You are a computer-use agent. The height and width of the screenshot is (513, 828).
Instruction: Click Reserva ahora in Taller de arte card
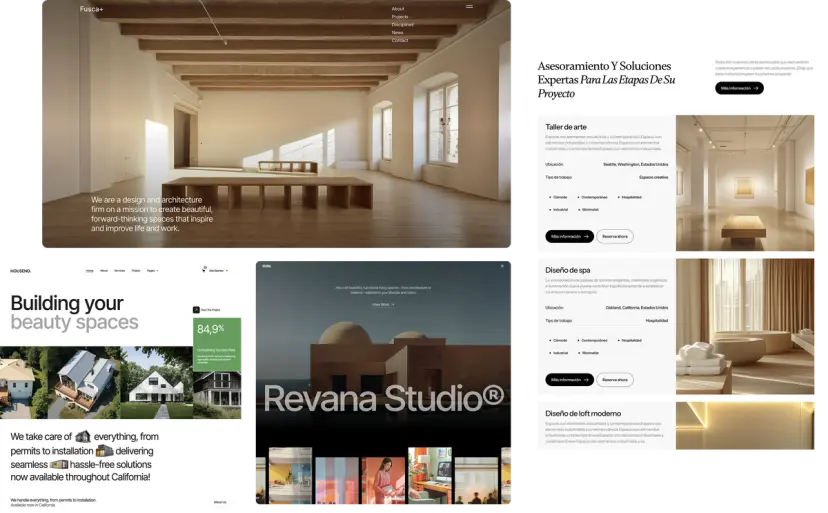click(x=615, y=237)
